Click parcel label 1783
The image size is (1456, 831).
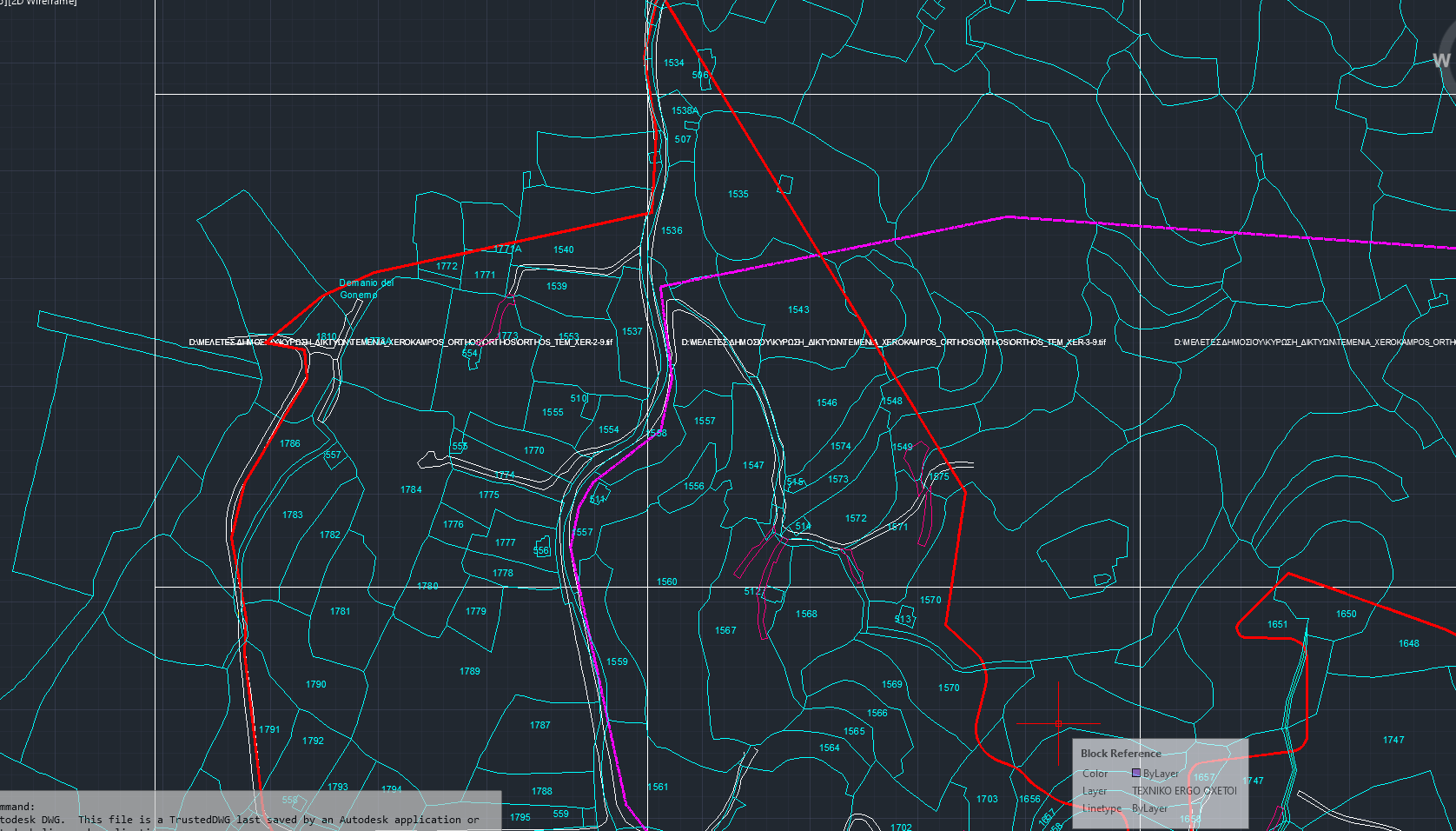[x=292, y=515]
